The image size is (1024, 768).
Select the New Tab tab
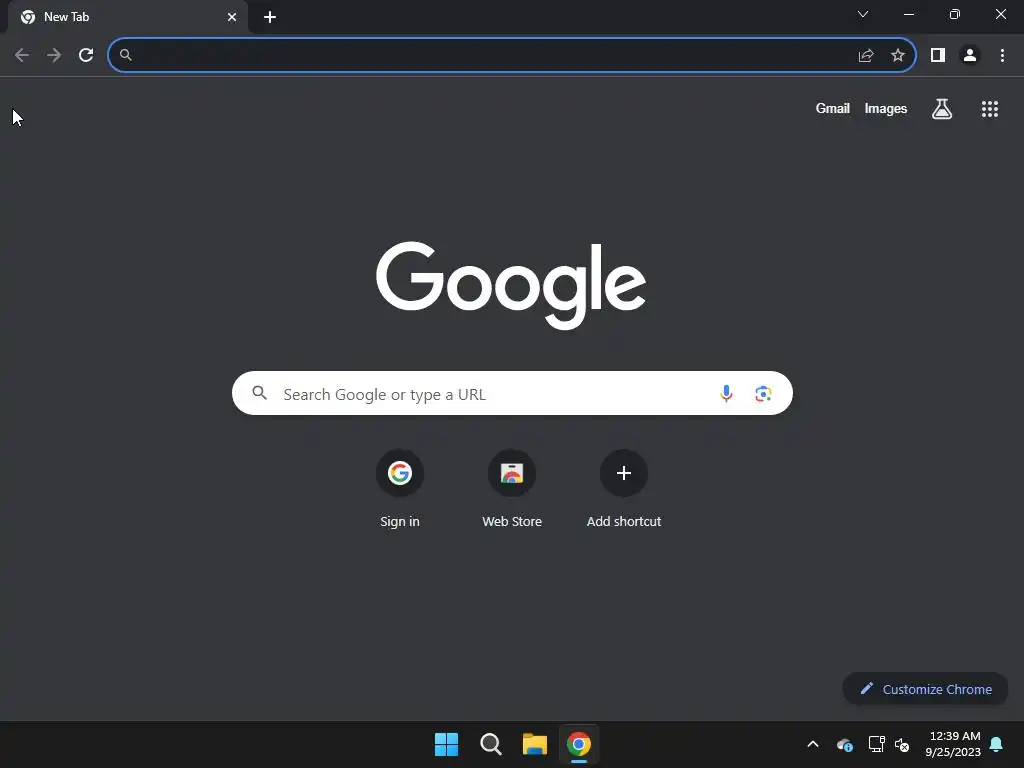[128, 17]
